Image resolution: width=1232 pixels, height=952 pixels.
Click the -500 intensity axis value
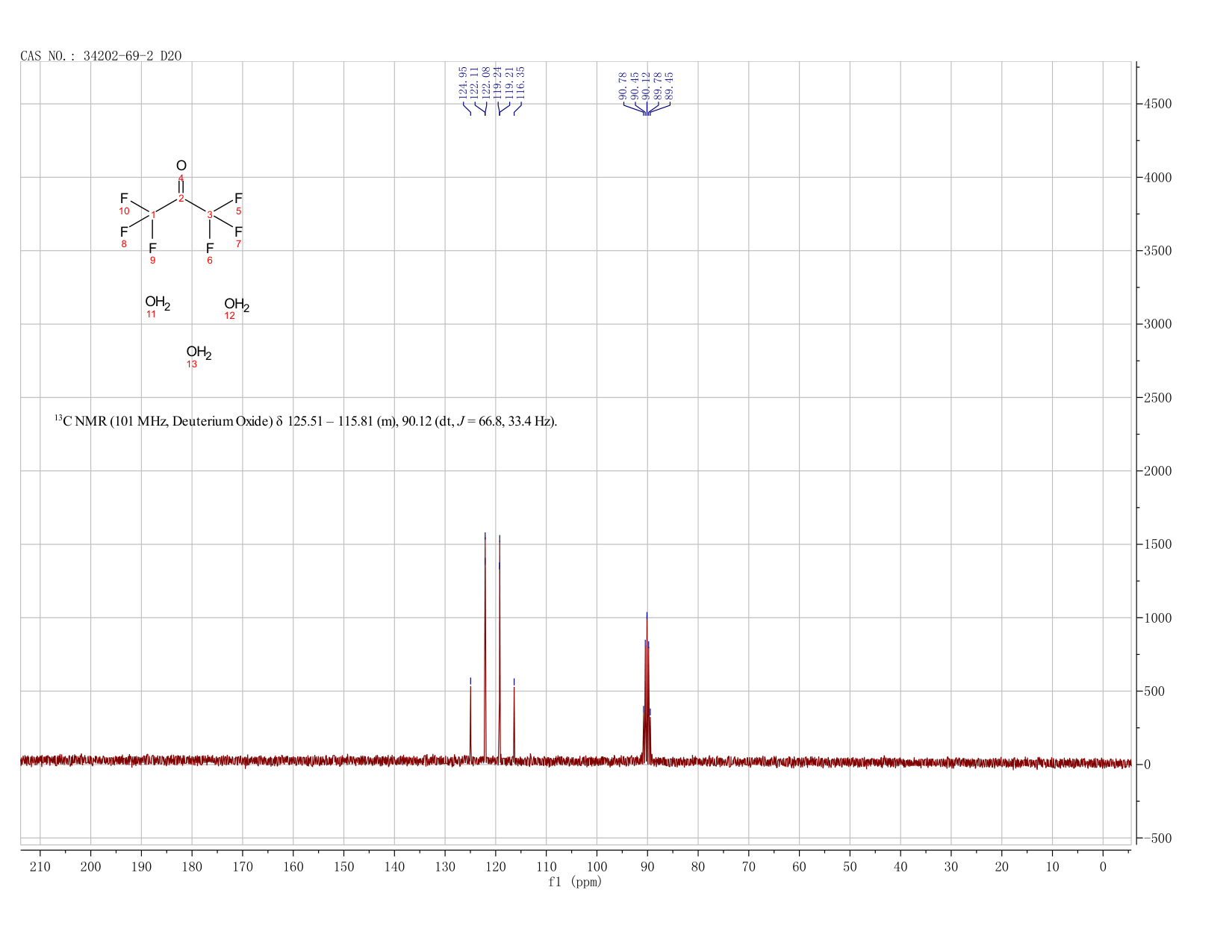[1157, 839]
